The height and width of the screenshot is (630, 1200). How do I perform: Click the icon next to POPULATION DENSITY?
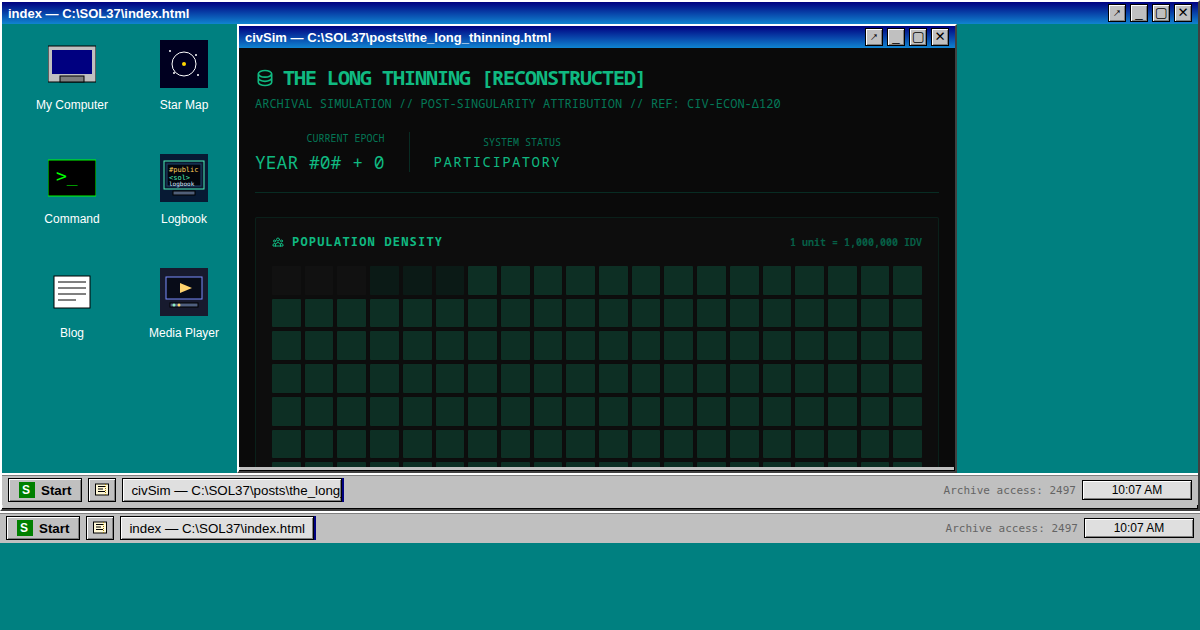(278, 242)
